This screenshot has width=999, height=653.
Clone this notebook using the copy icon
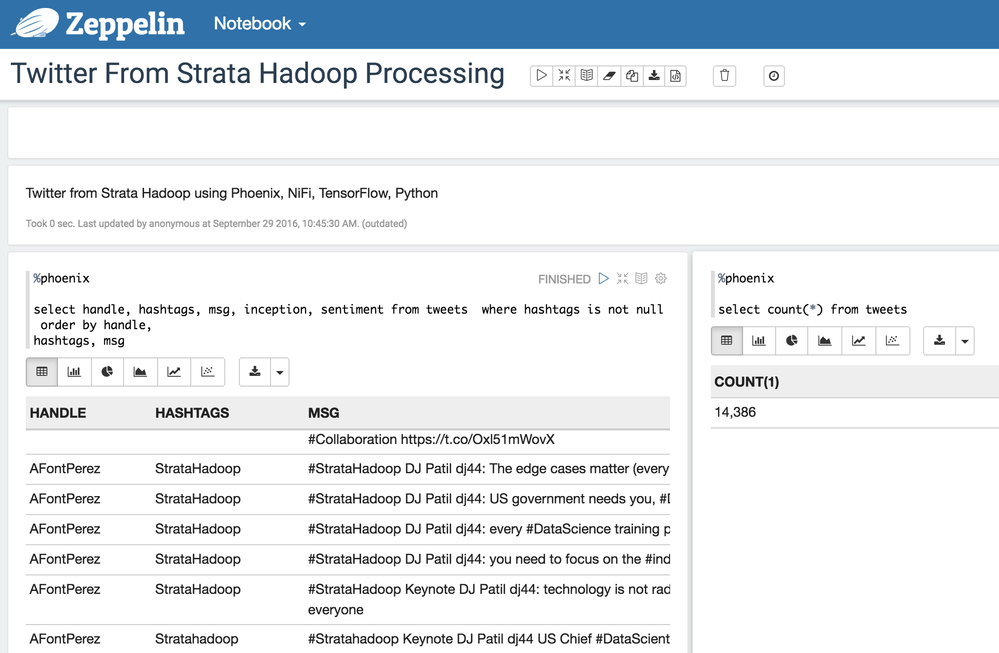pos(631,75)
